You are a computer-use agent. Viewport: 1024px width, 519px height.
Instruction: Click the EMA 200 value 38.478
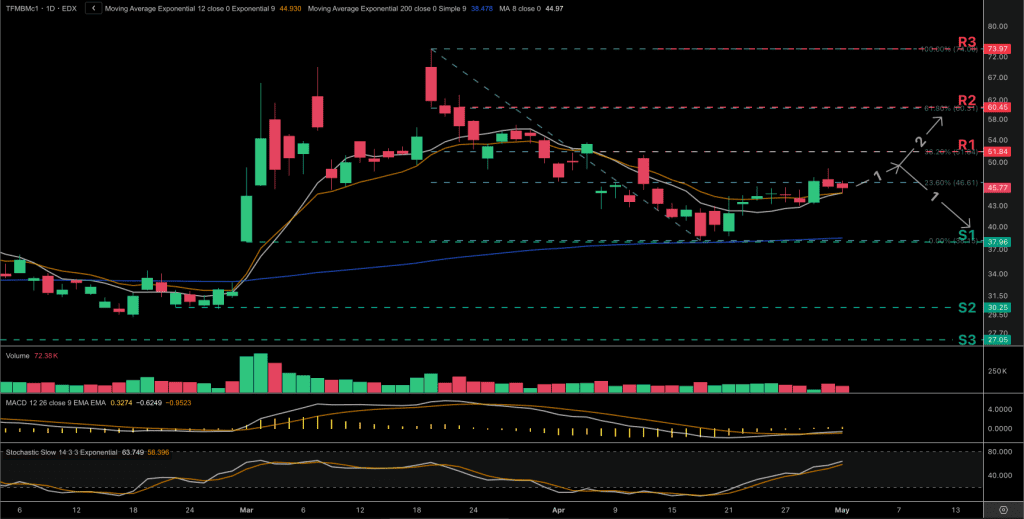tap(482, 8)
